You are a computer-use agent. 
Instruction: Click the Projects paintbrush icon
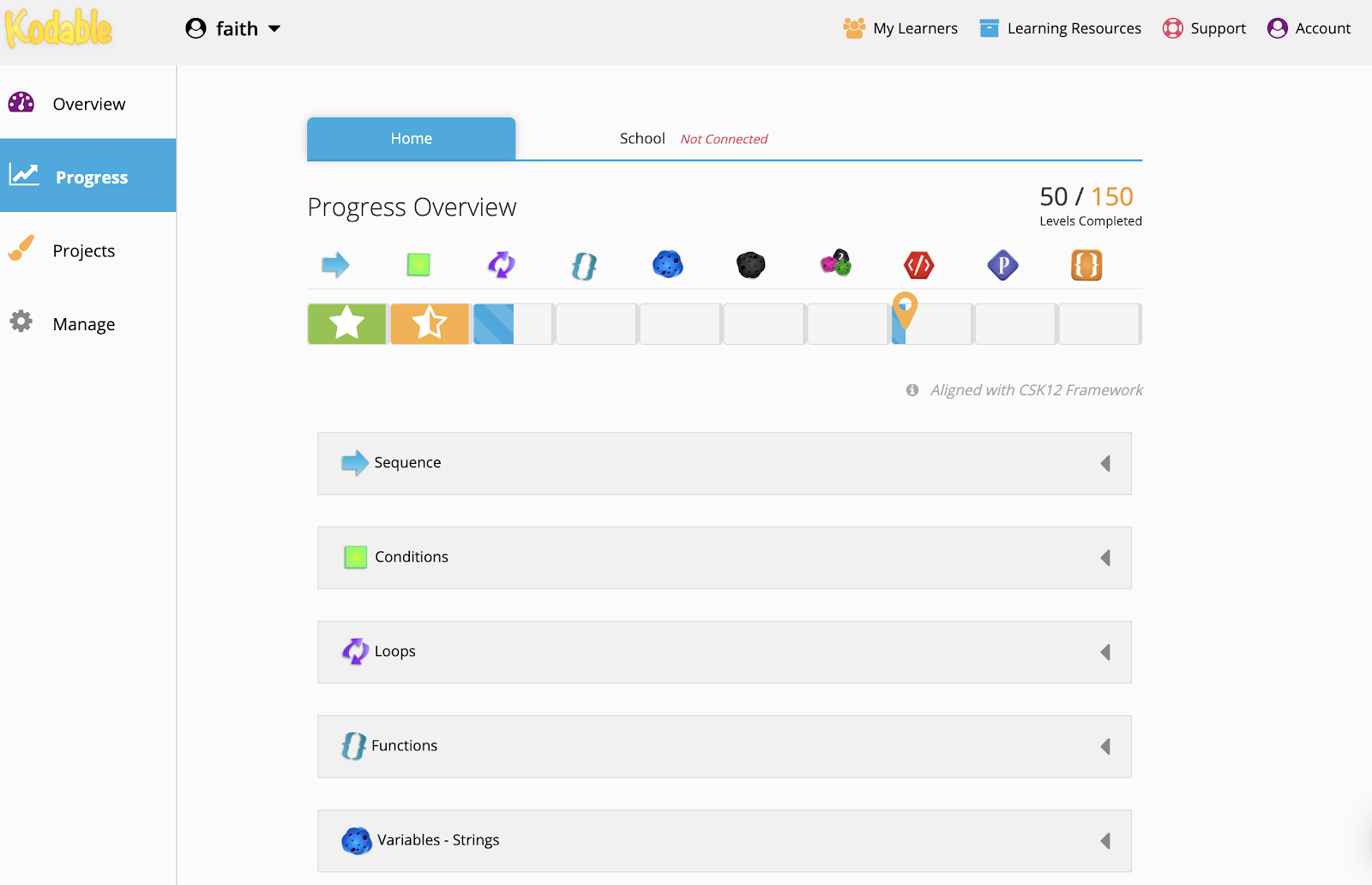click(x=21, y=248)
